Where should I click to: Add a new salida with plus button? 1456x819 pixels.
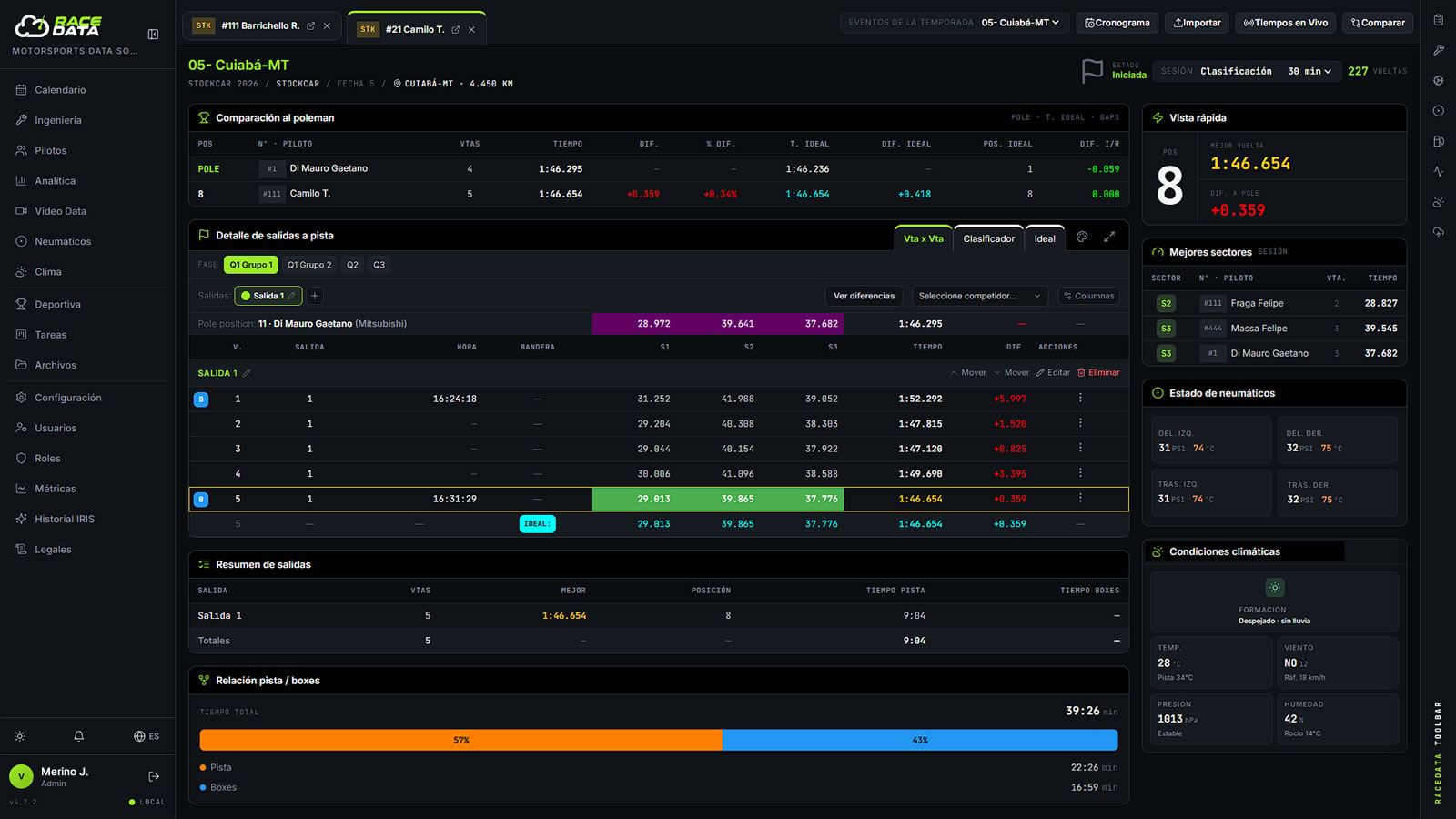click(315, 296)
